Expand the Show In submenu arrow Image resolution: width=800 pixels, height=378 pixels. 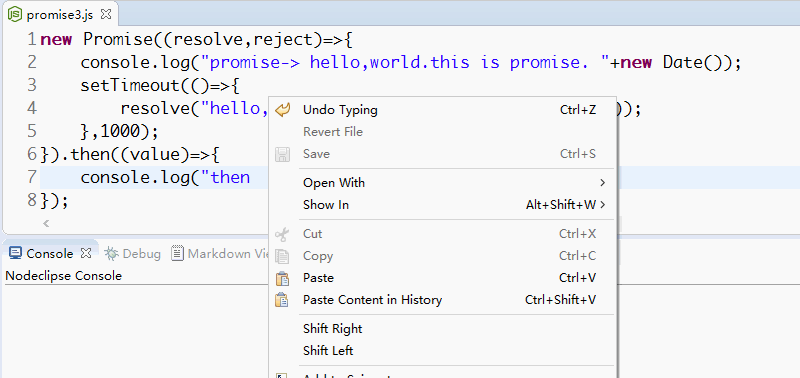click(603, 205)
